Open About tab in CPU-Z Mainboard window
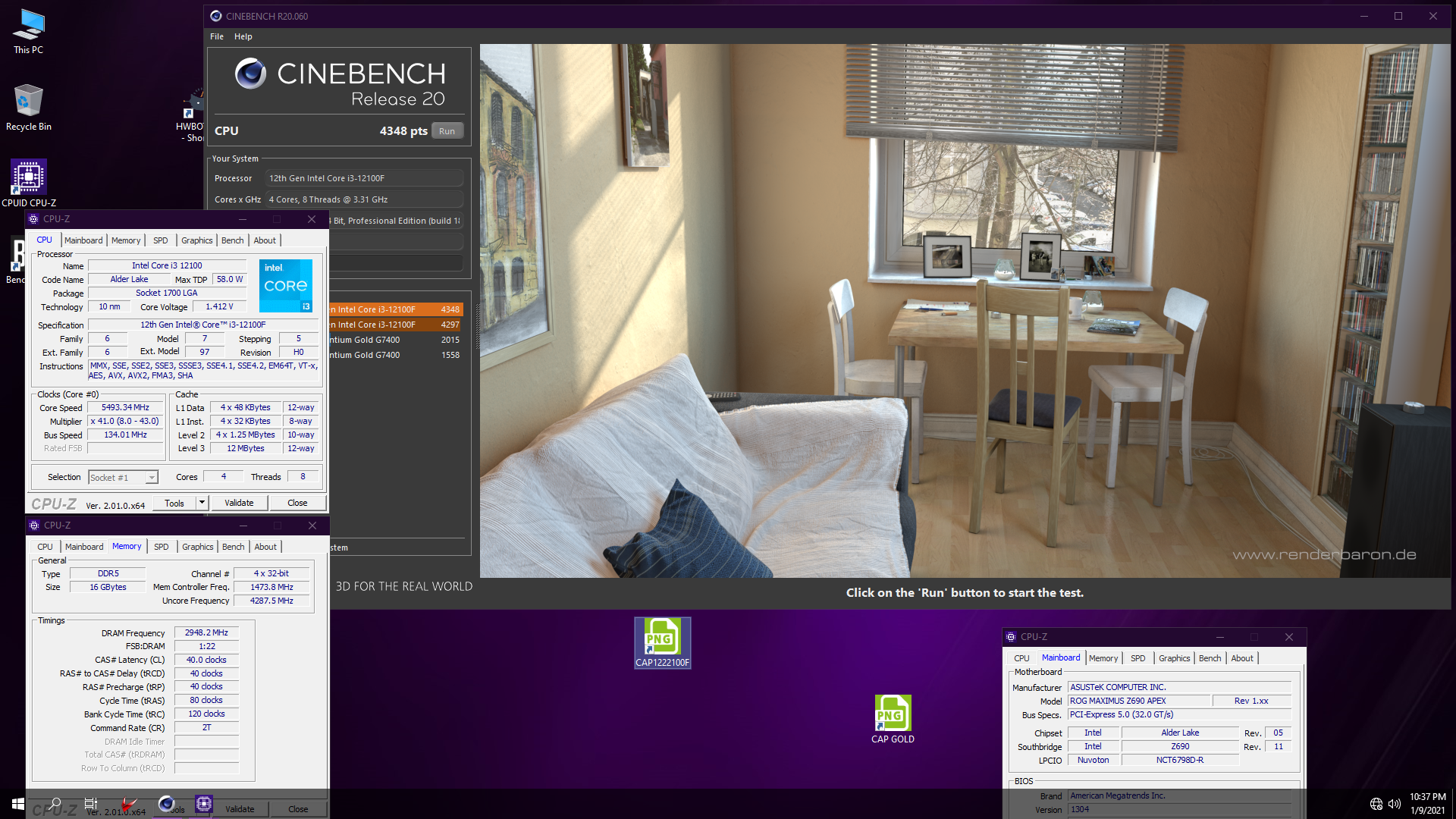The width and height of the screenshot is (1456, 819). tap(1242, 658)
